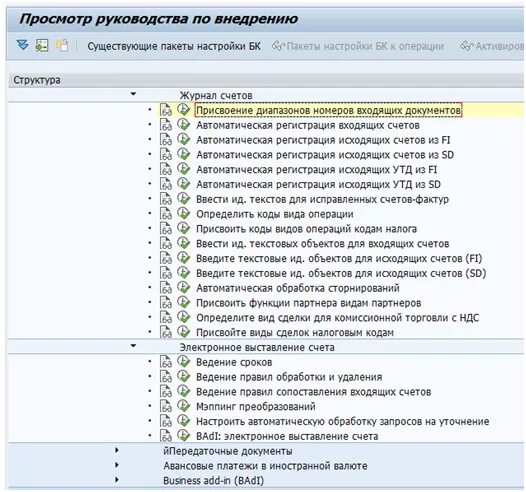Click Пакеты настройки БК к операции button

point(358,46)
